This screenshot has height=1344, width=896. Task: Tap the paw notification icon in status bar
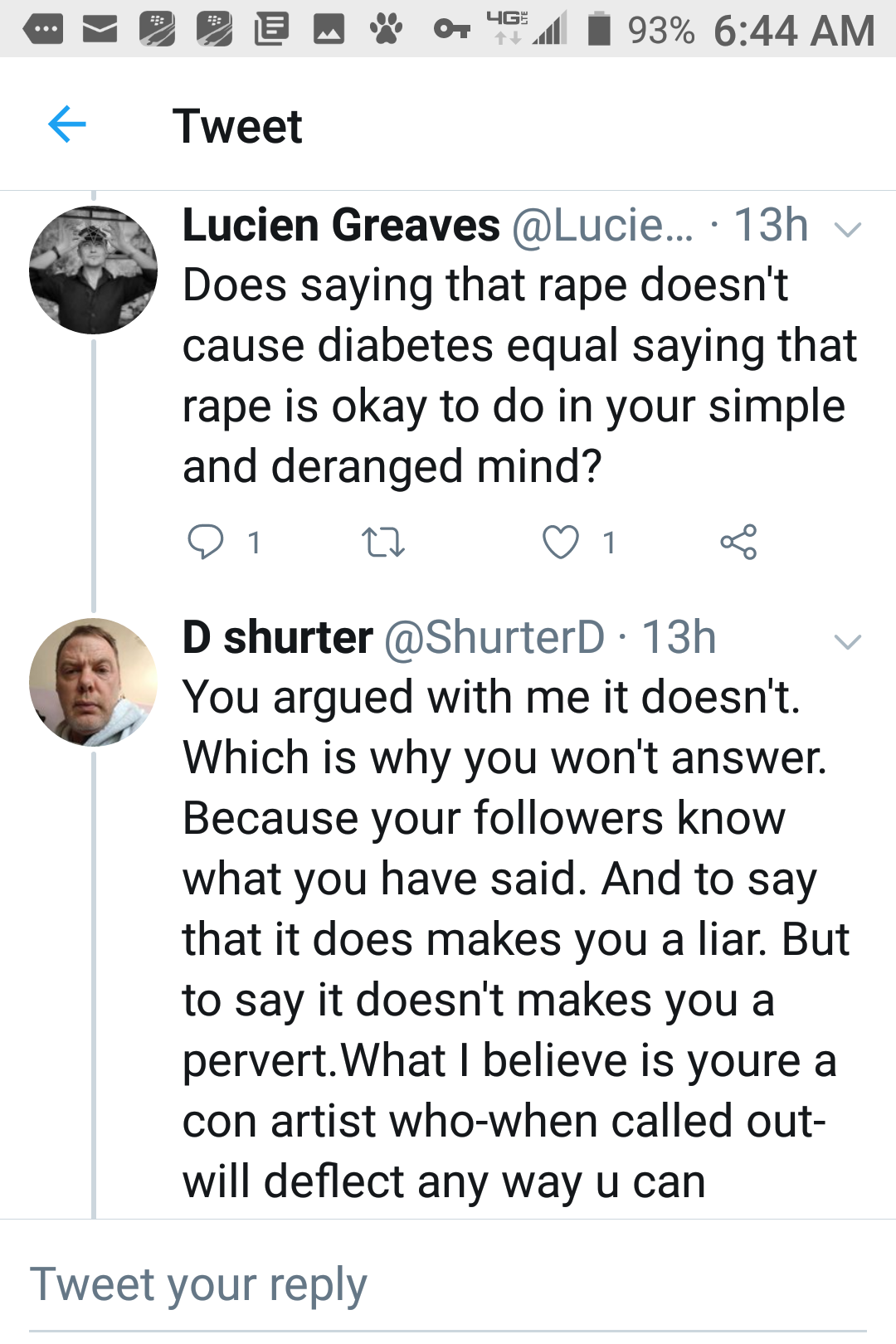tap(386, 30)
